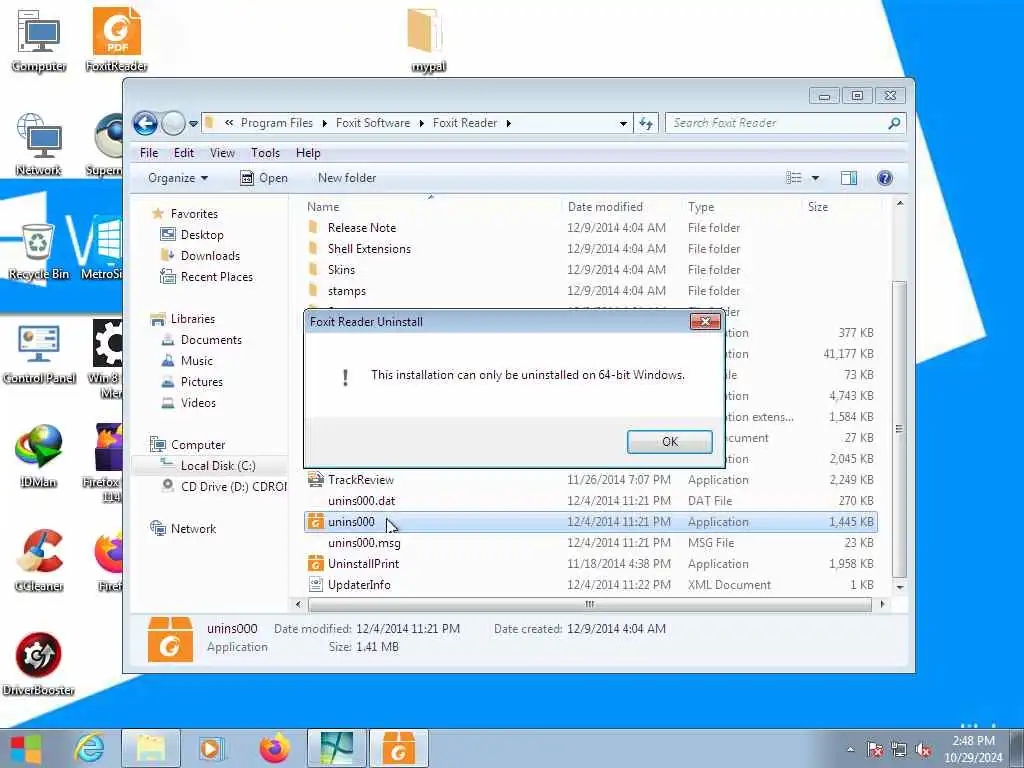This screenshot has height=768, width=1024.
Task: Open the Help menu
Action: point(308,153)
